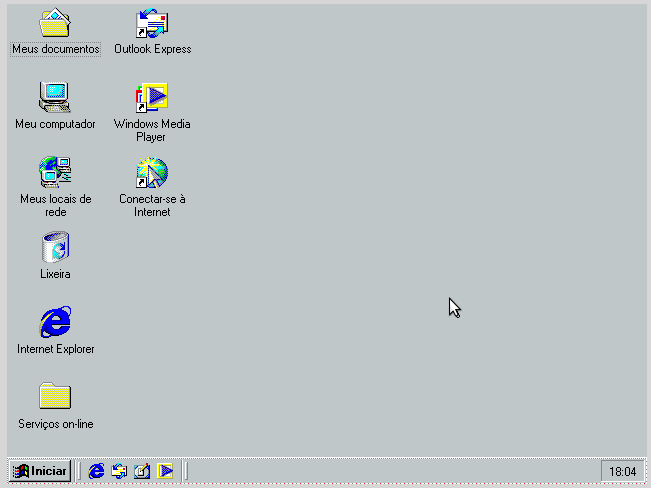The width and height of the screenshot is (651, 488).
Task: Click the Quick Launch toolbar grip handle
Action: point(78,471)
